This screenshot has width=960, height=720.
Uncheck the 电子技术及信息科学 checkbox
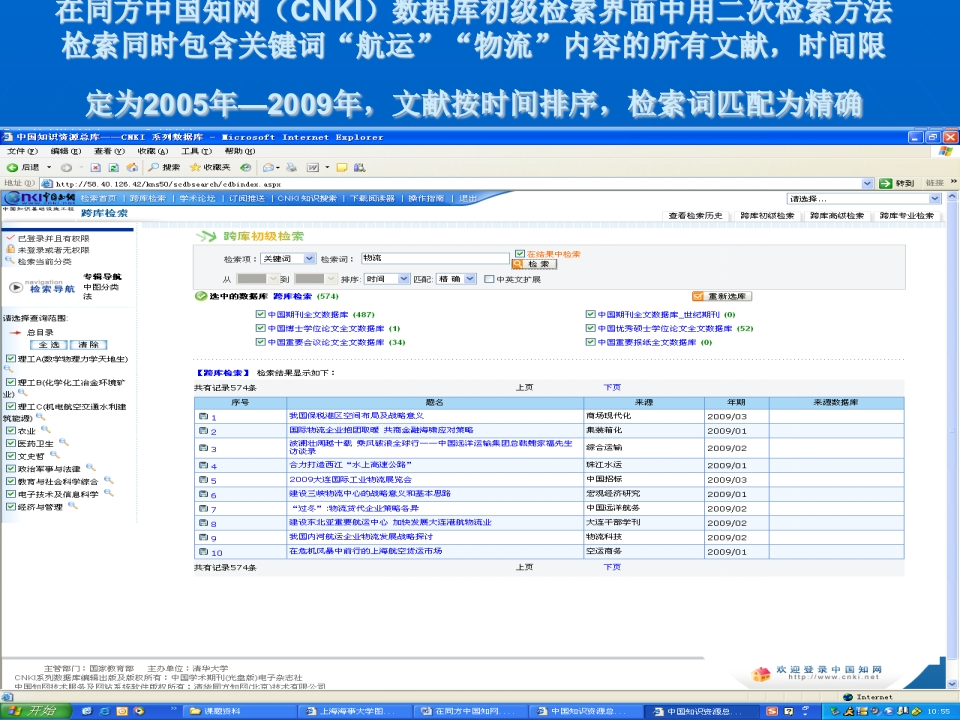pos(11,493)
